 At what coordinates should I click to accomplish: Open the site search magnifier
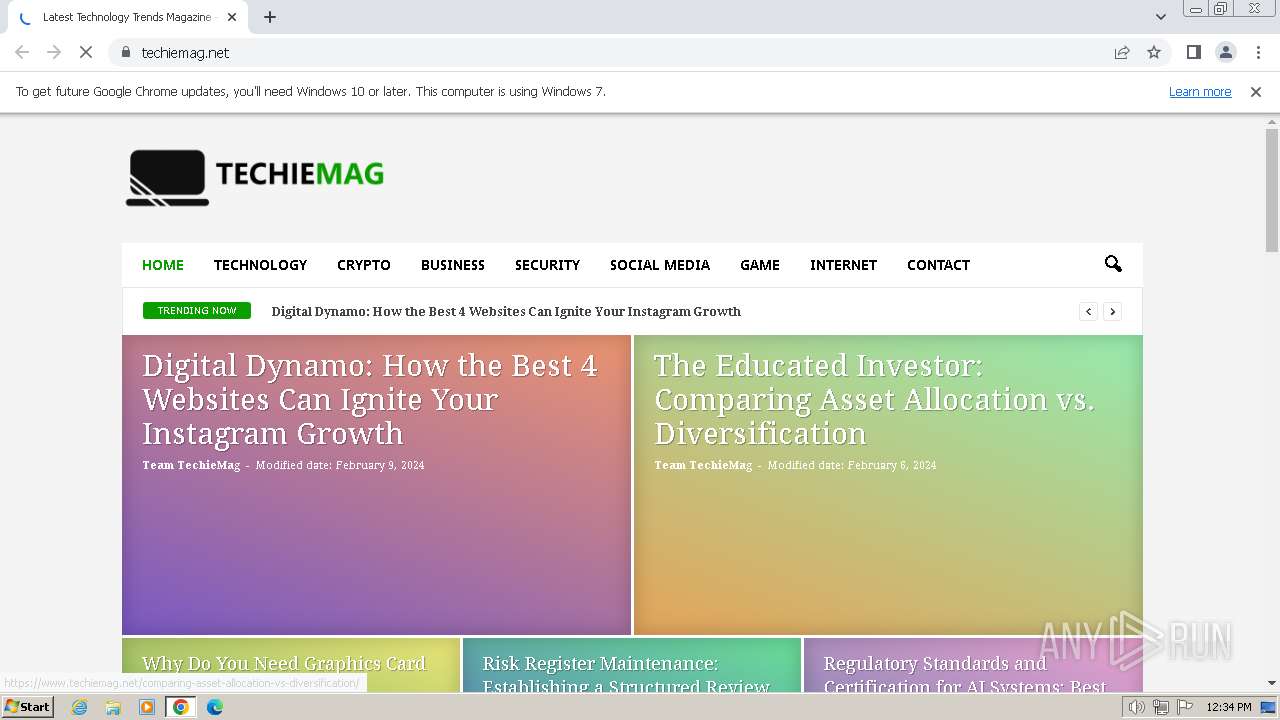click(x=1113, y=264)
